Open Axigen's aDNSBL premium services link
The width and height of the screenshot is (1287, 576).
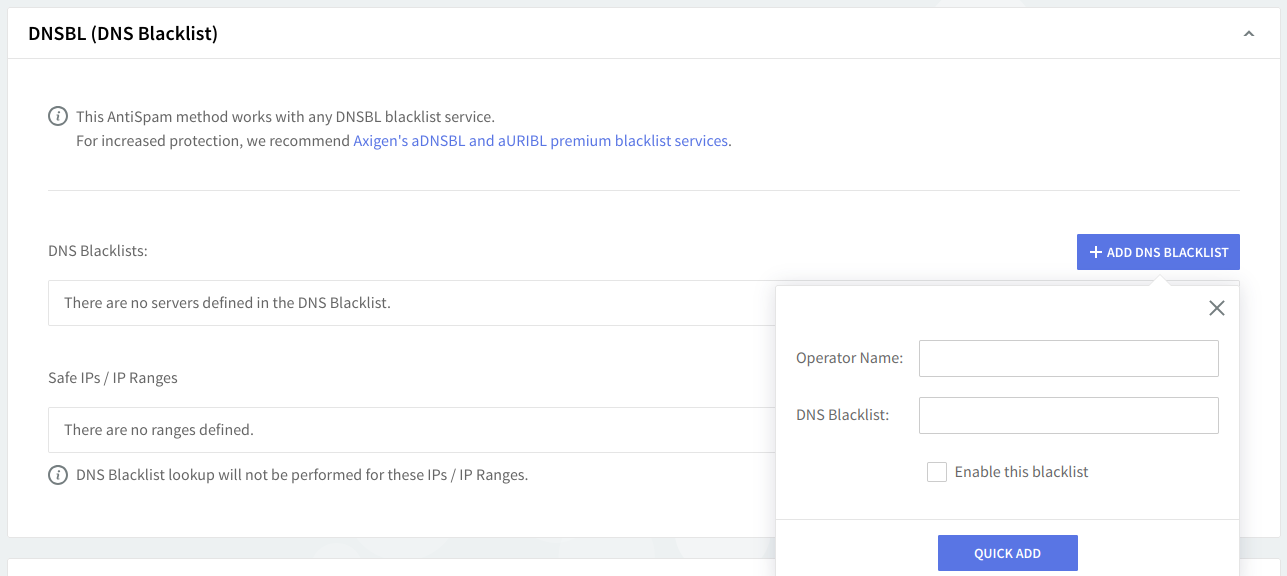click(541, 141)
